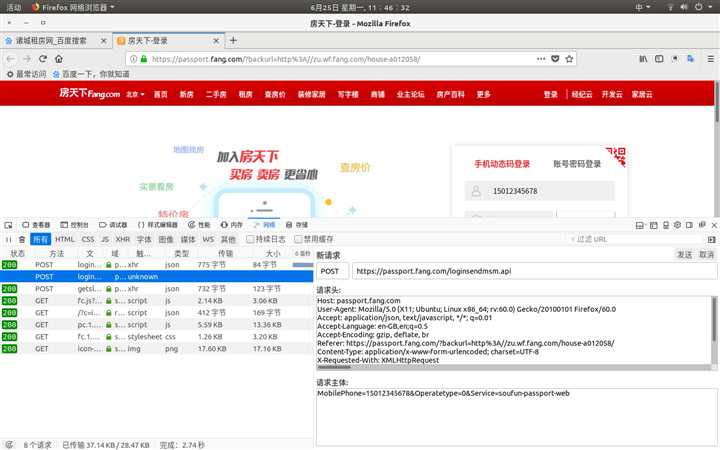Go back to the previous page
720x450 pixels.
click(x=11, y=59)
